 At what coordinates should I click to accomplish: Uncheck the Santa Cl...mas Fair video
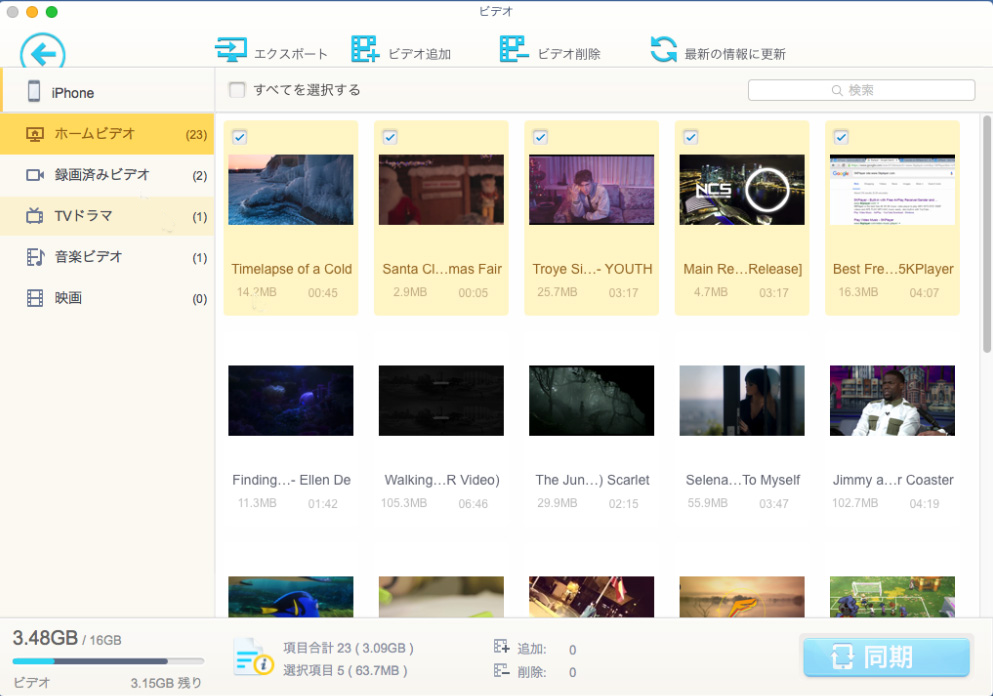pyautogui.click(x=390, y=137)
